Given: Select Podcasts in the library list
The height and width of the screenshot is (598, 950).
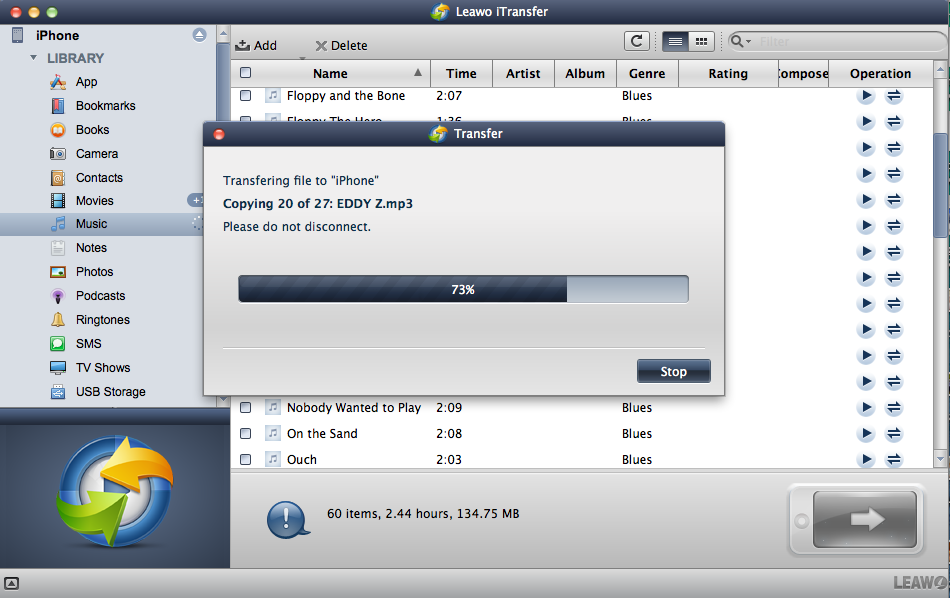Looking at the screenshot, I should click(x=100, y=296).
